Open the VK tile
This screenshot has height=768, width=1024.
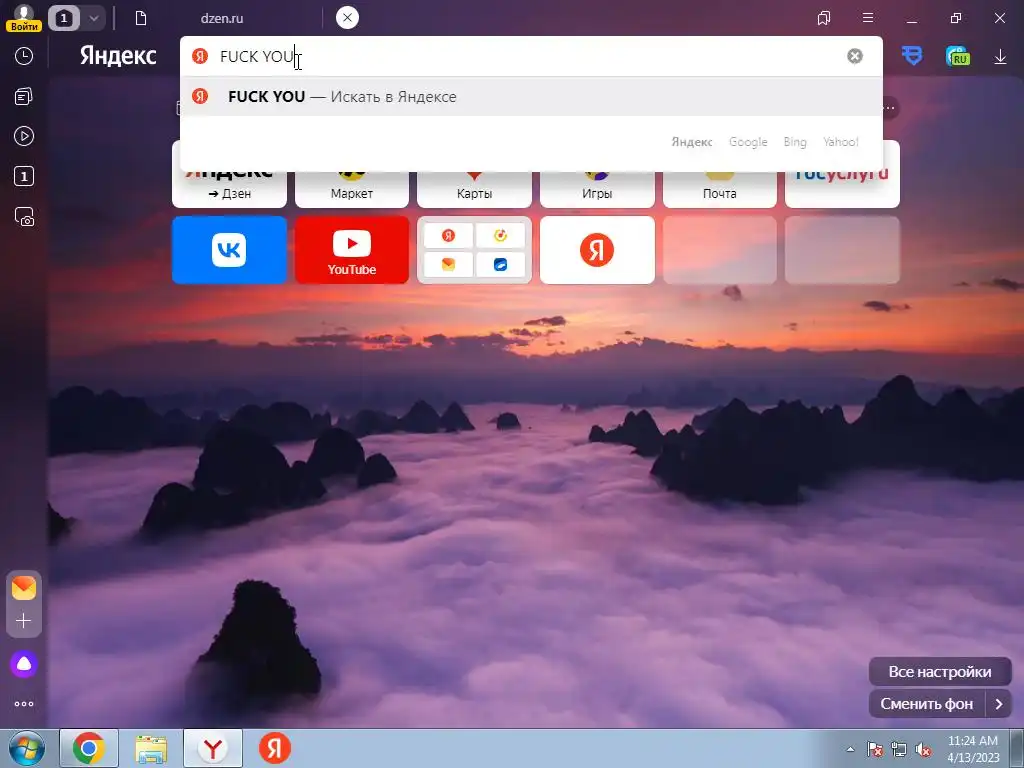coord(229,250)
